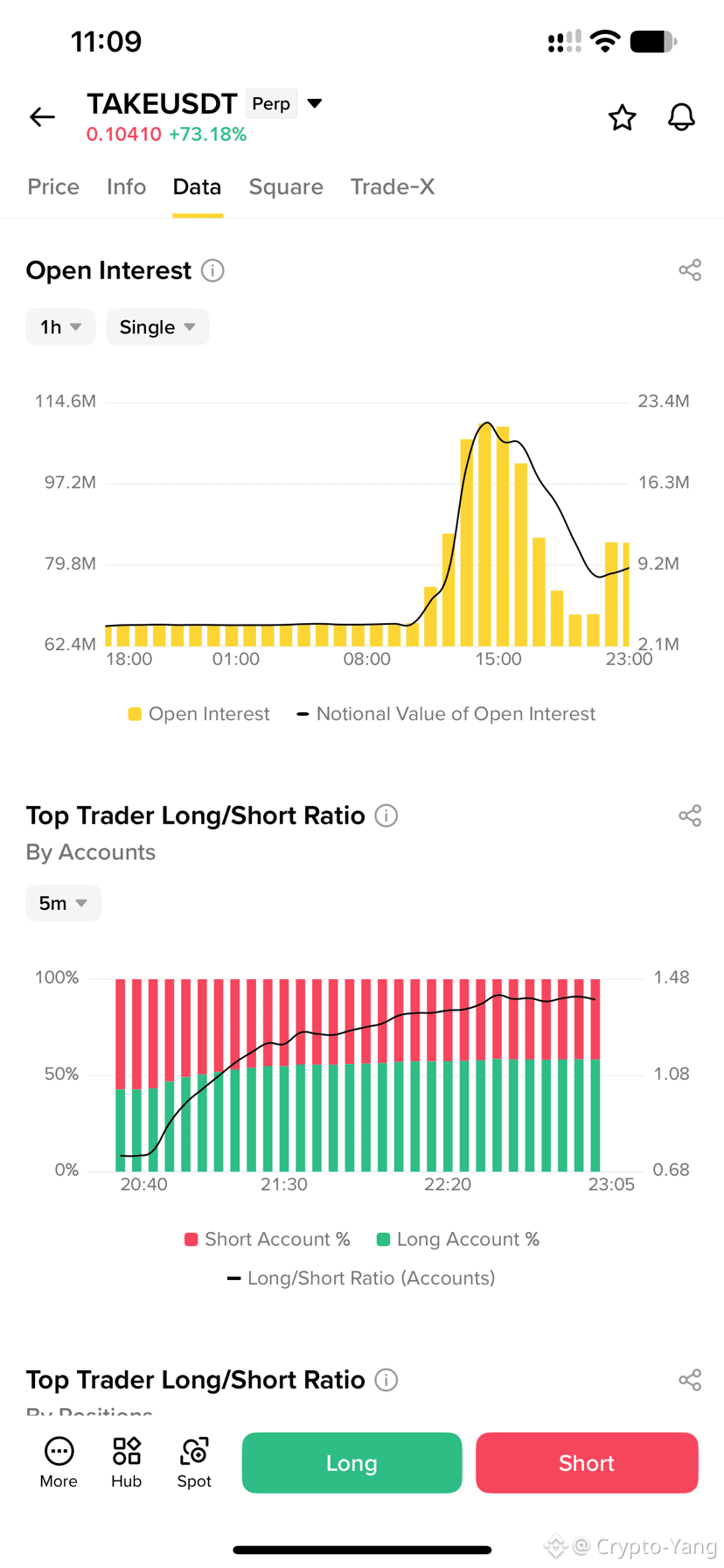Share the Long/Short Ratio By Accounts chart

[x=690, y=815]
